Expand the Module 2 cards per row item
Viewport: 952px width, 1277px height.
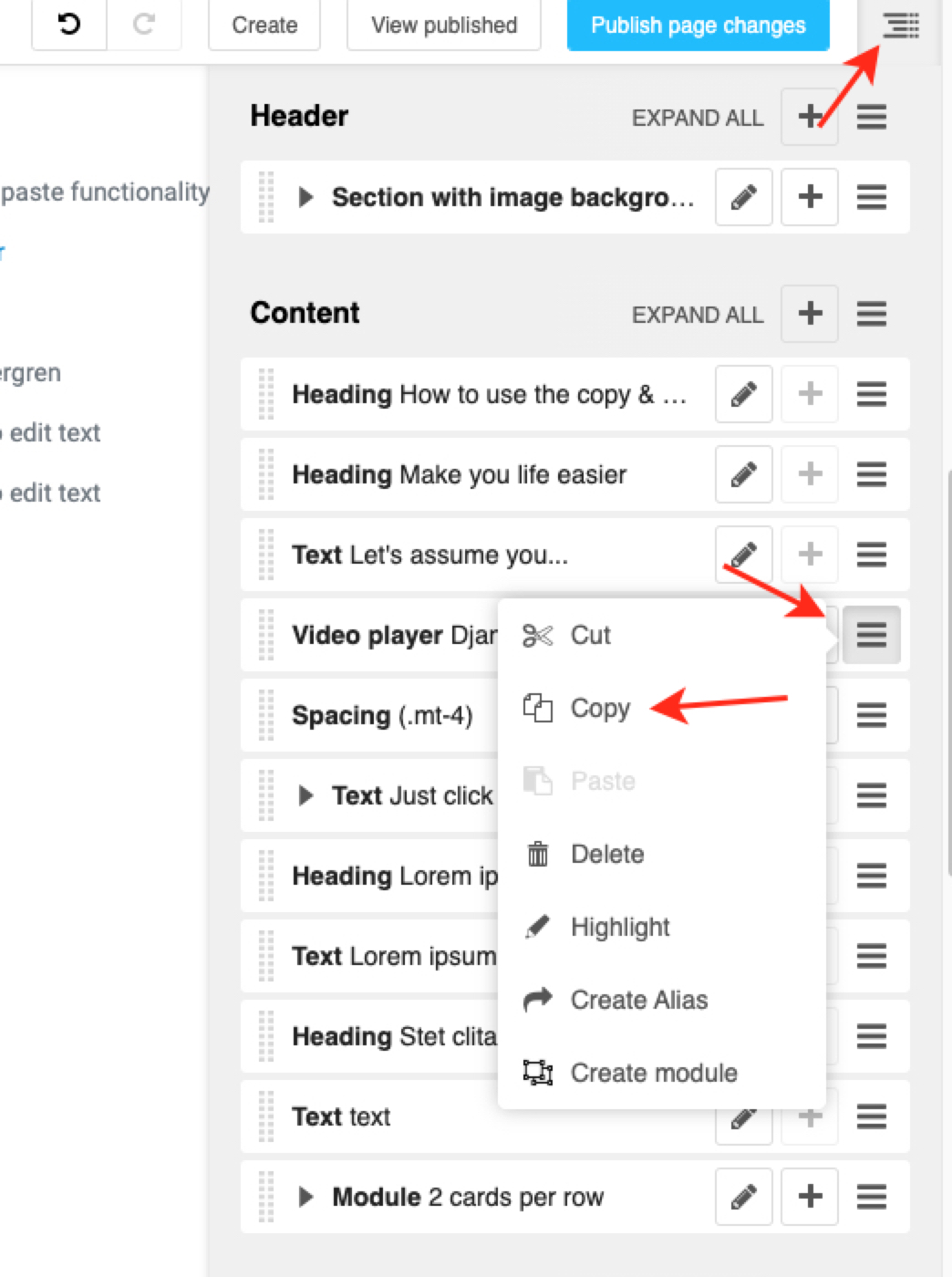[x=306, y=1197]
